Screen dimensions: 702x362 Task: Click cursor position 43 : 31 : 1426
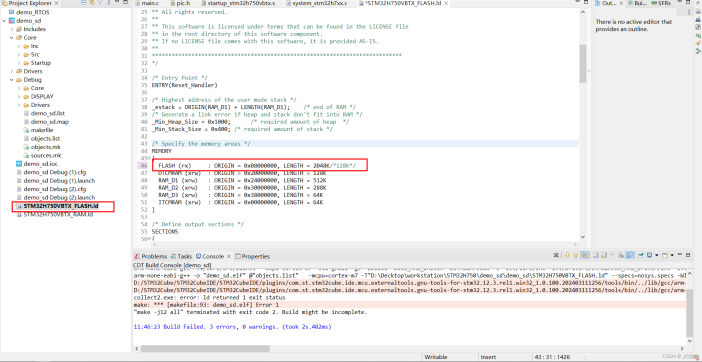[552, 357]
